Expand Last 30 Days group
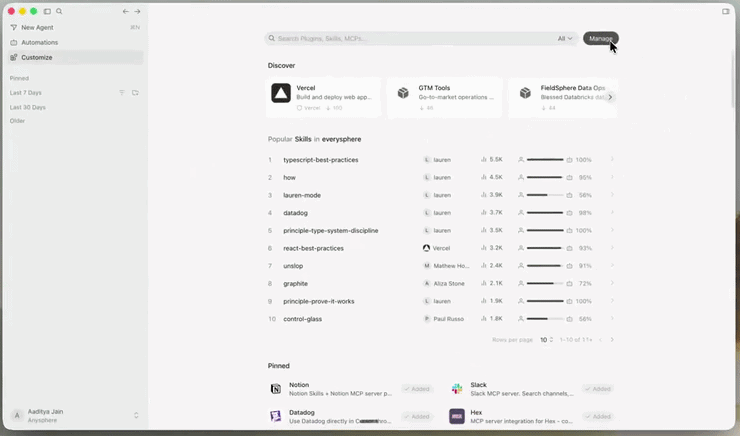Screen dimensions: 740x436 click(28, 108)
